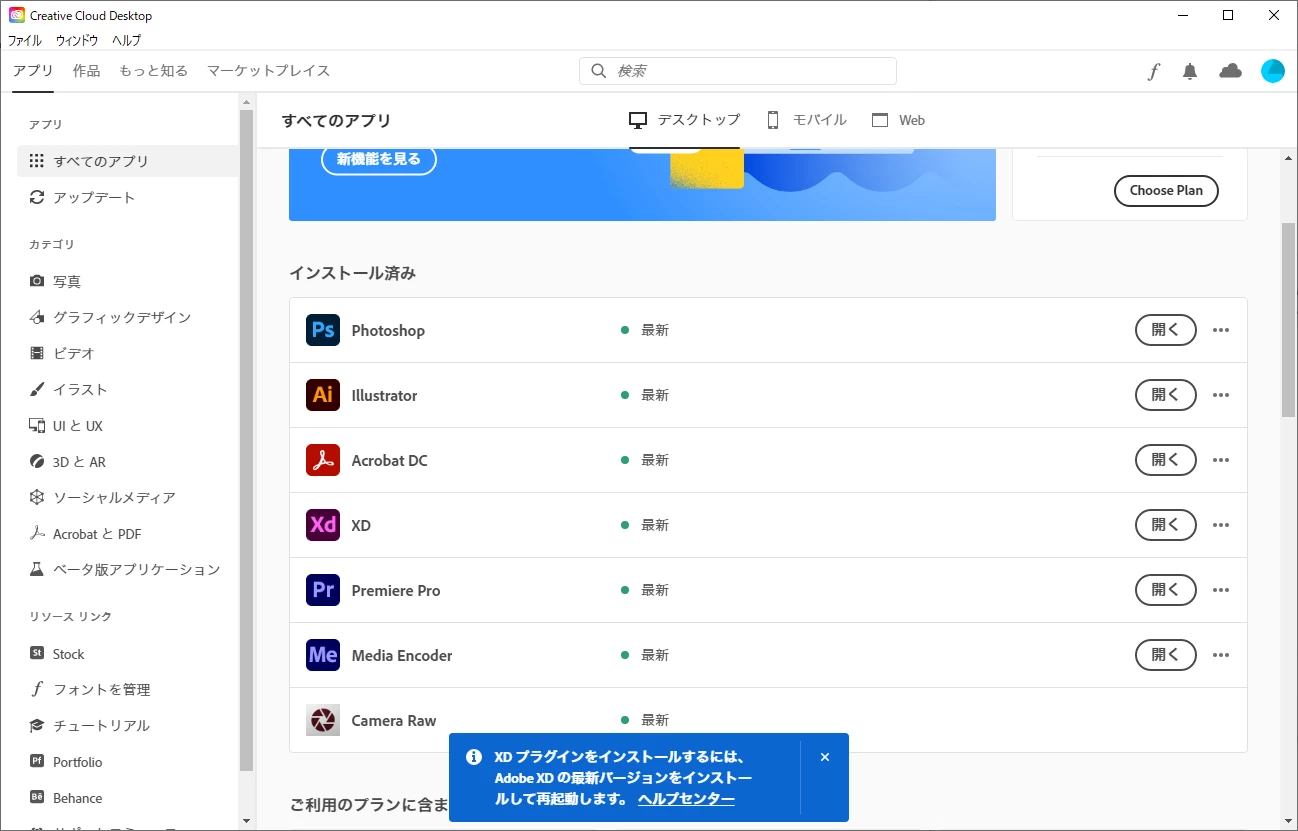Viewport: 1298px width, 831px height.
Task: Click 開く button for Premiere Pro
Action: [1166, 590]
